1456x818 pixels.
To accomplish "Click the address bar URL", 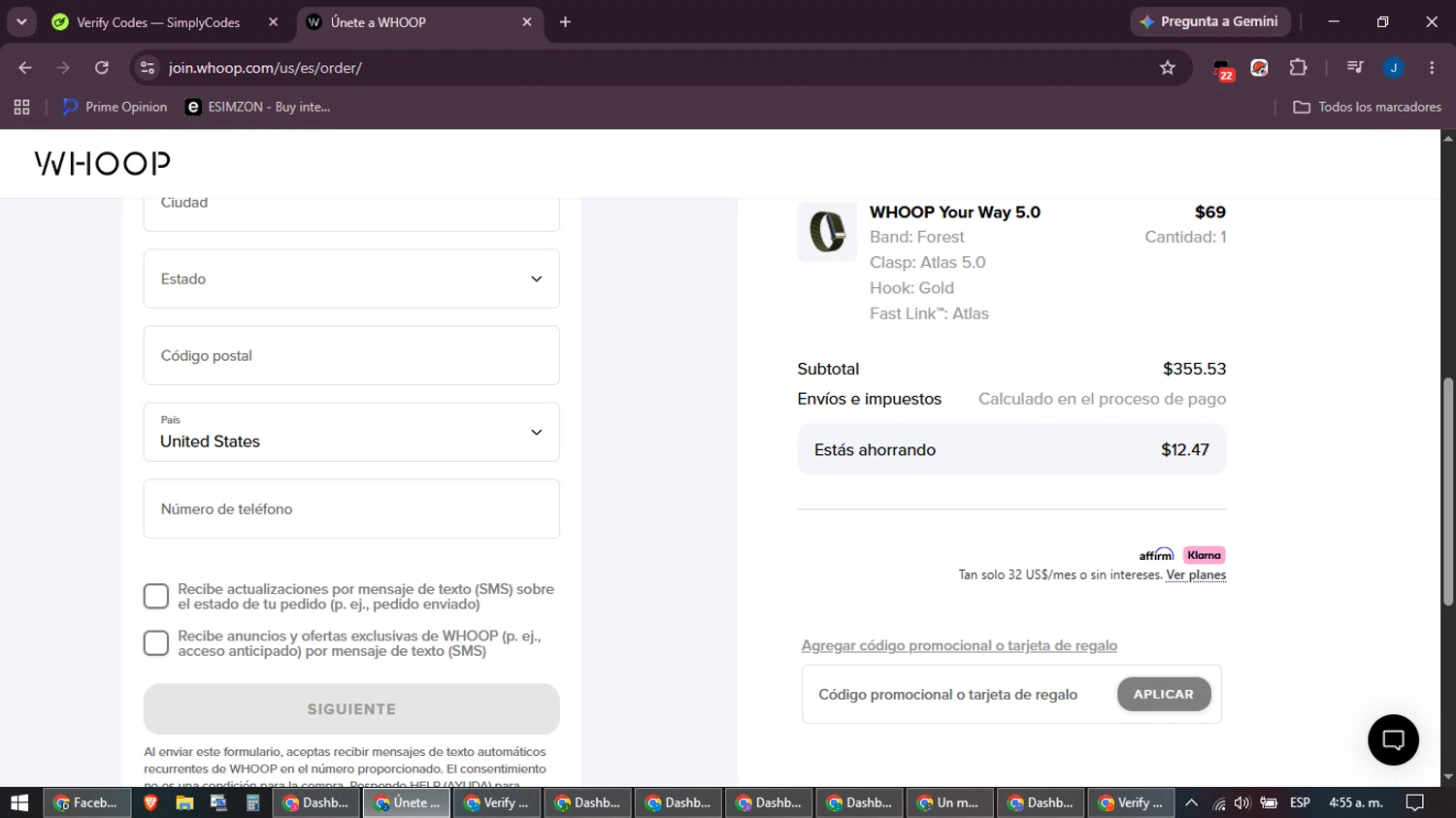I will (265, 68).
